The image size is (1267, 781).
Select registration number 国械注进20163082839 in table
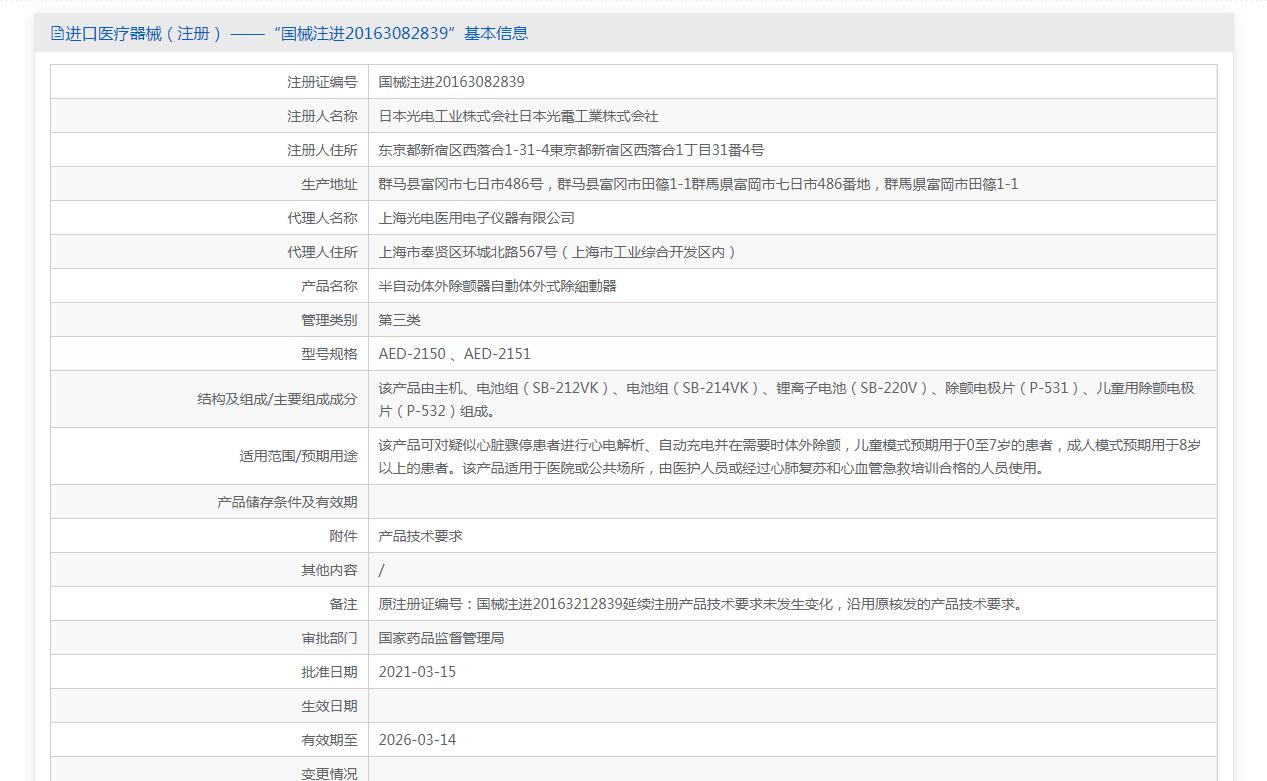pos(451,82)
